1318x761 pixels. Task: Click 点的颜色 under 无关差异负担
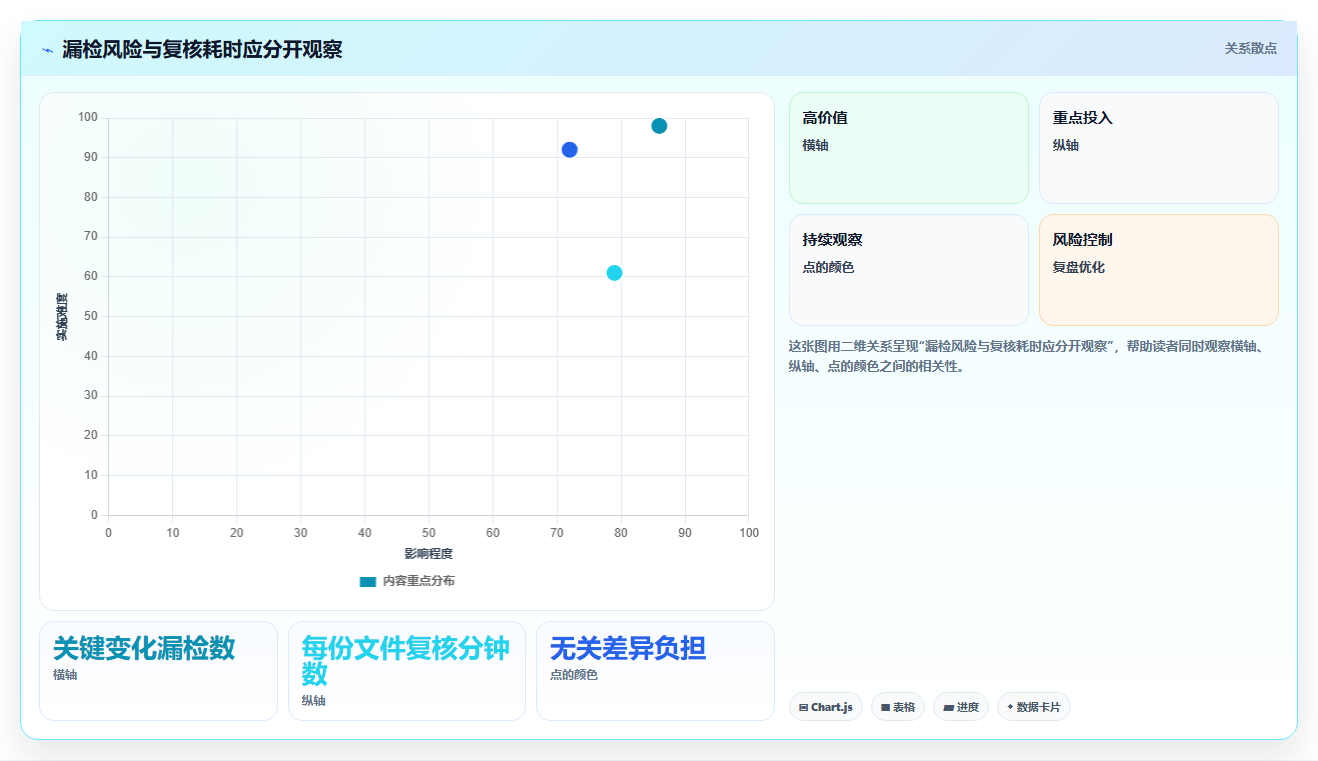coord(574,675)
